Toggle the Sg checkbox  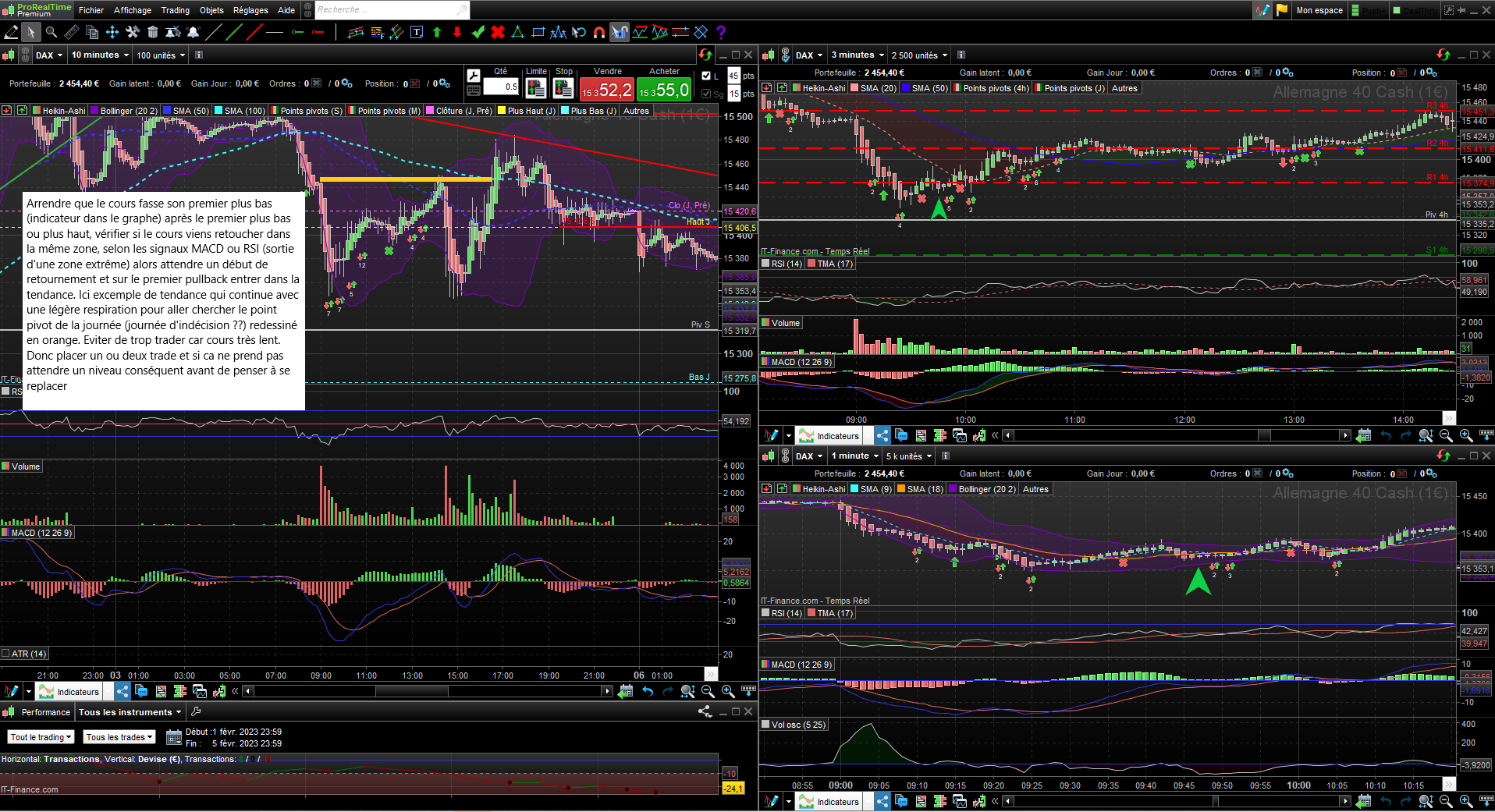coord(706,94)
